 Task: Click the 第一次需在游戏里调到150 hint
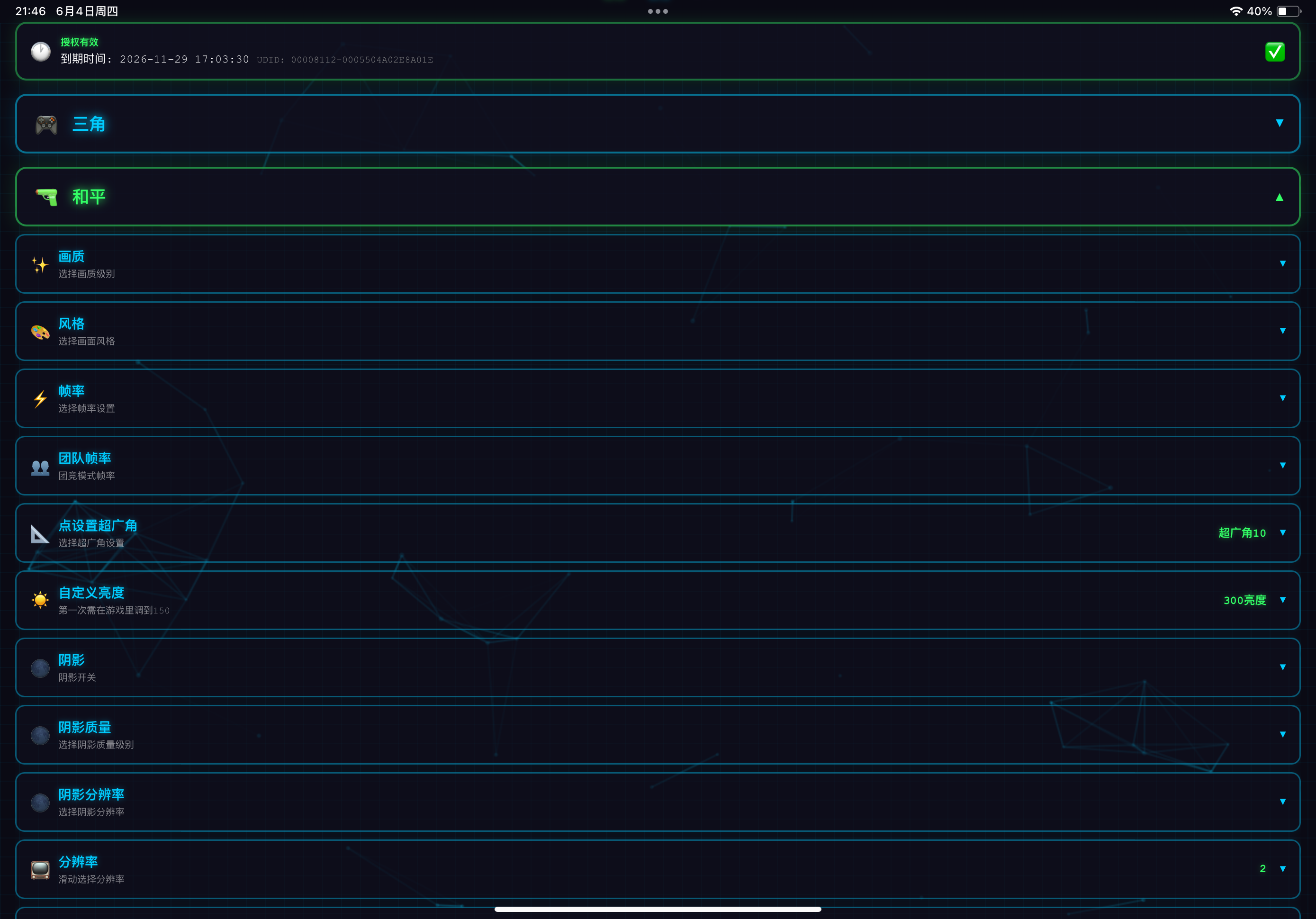point(114,611)
